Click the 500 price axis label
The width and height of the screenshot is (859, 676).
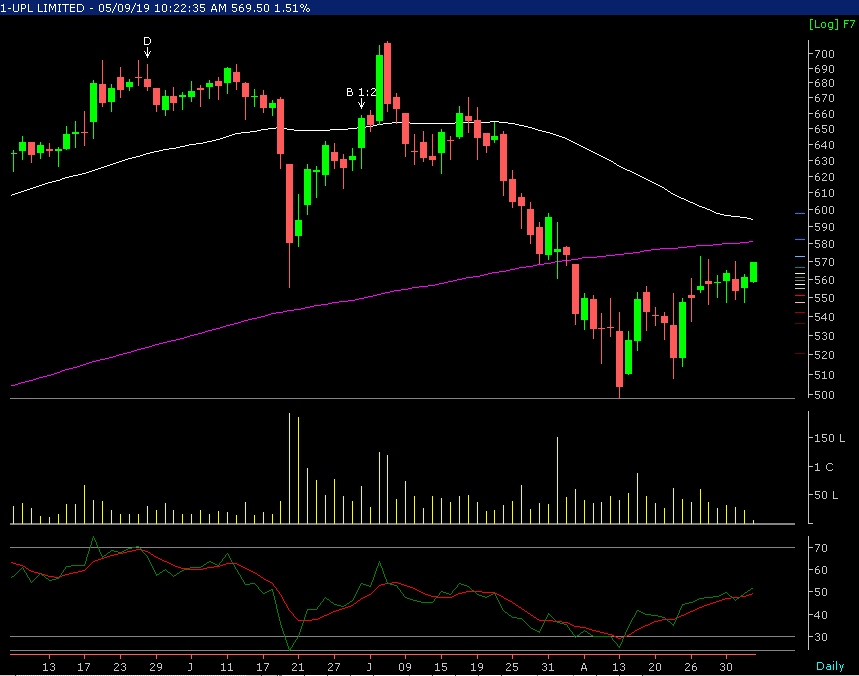(x=824, y=395)
